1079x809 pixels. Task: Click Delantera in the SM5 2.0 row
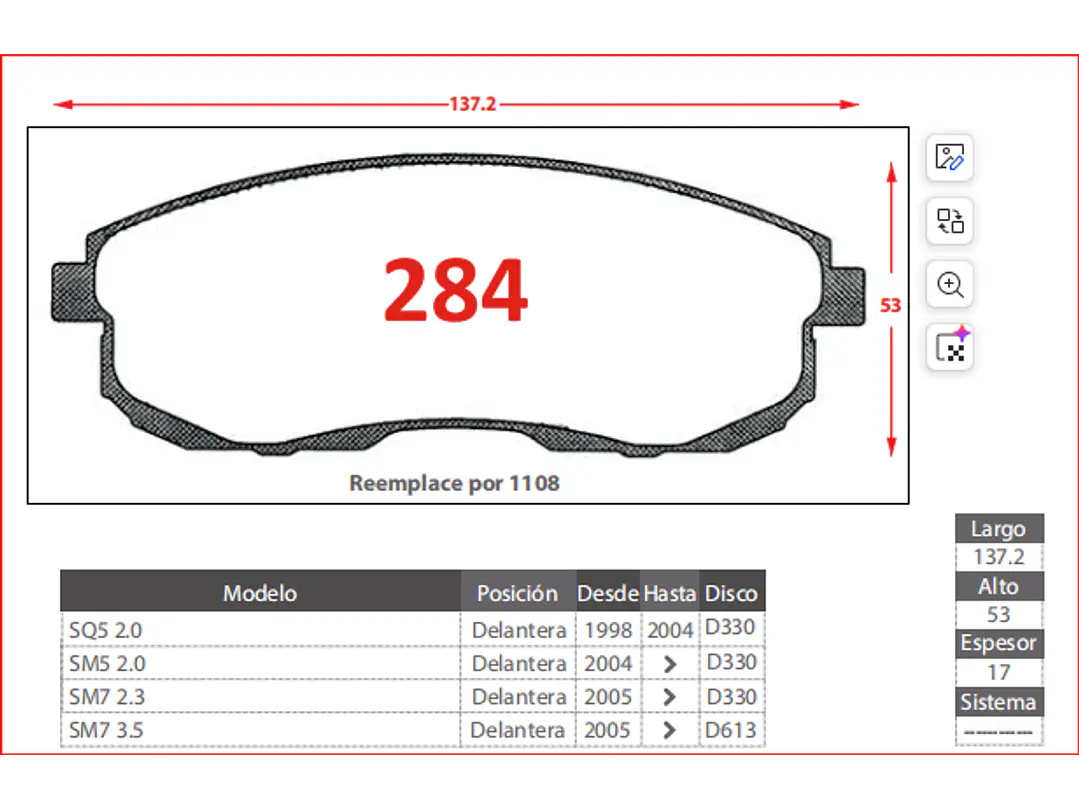(519, 663)
